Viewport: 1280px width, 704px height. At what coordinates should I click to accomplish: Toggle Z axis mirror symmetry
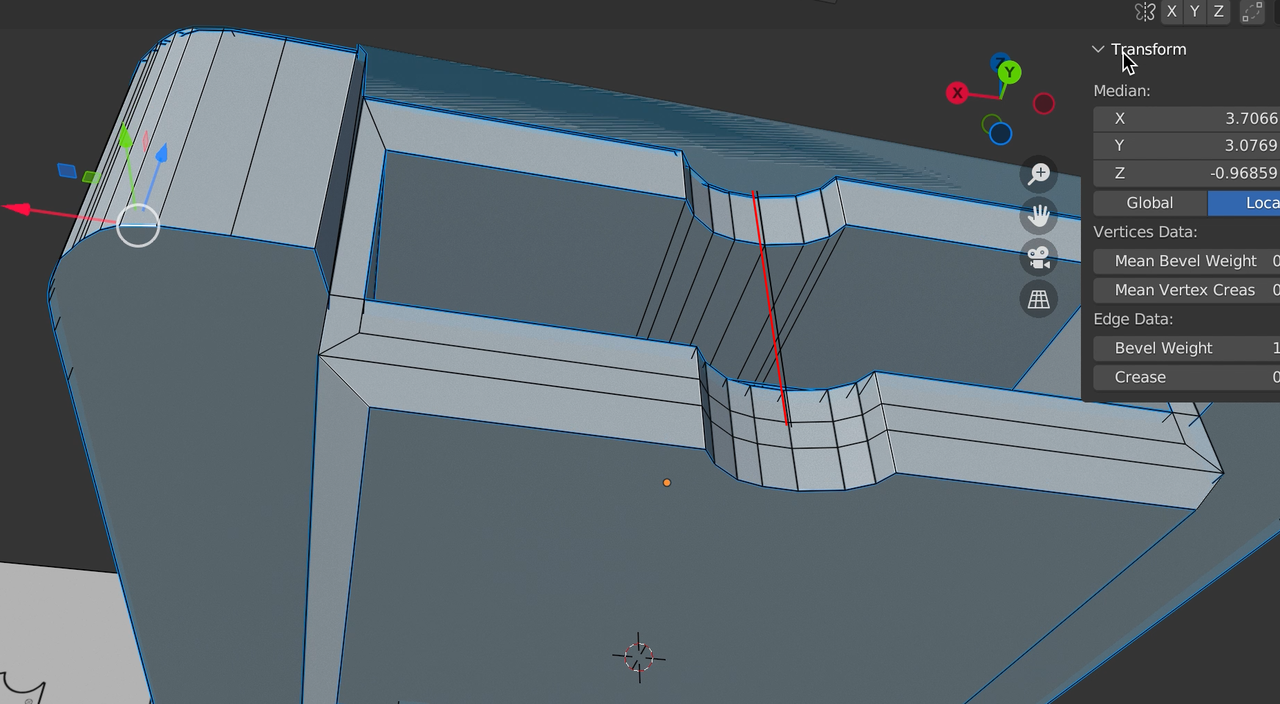pyautogui.click(x=1218, y=12)
